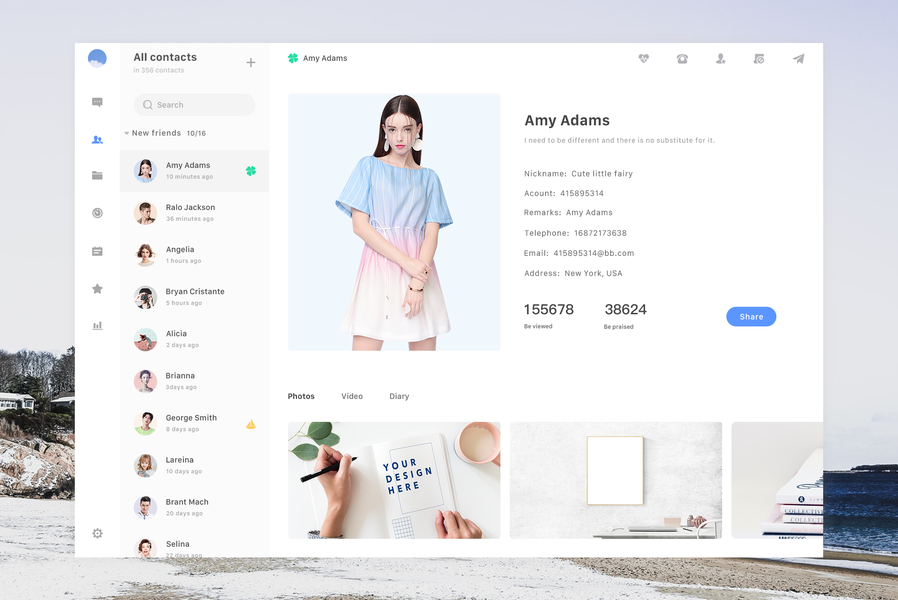Click the account number 415895314
Image resolution: width=898 pixels, height=600 pixels.
point(582,194)
